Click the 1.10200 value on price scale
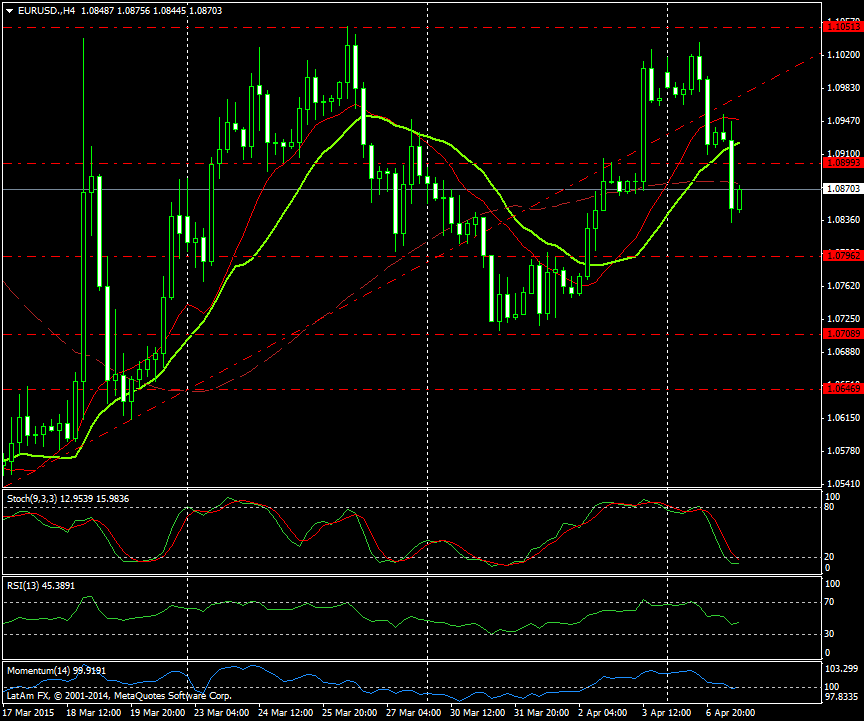864x721 pixels. pyautogui.click(x=841, y=54)
